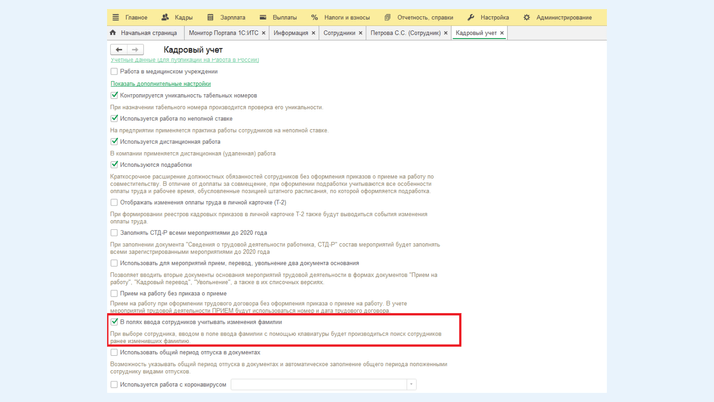Open the Налоги и взносы section

tap(347, 17)
